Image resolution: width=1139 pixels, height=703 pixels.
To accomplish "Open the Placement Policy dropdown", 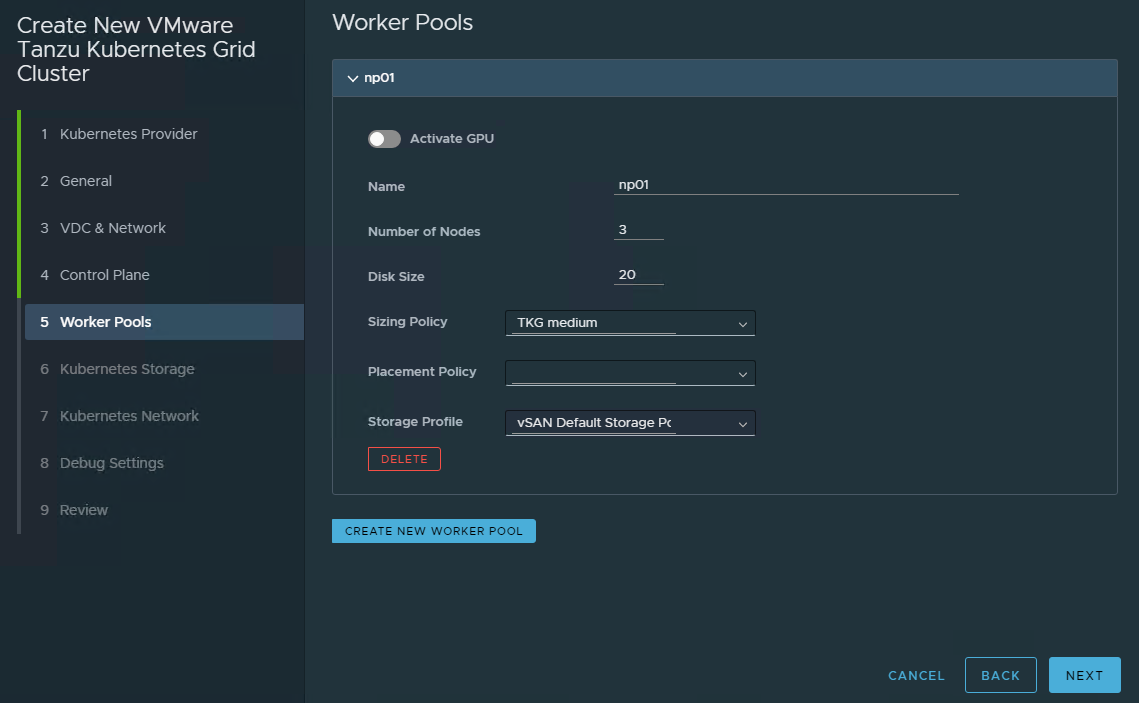I will pyautogui.click(x=630, y=373).
